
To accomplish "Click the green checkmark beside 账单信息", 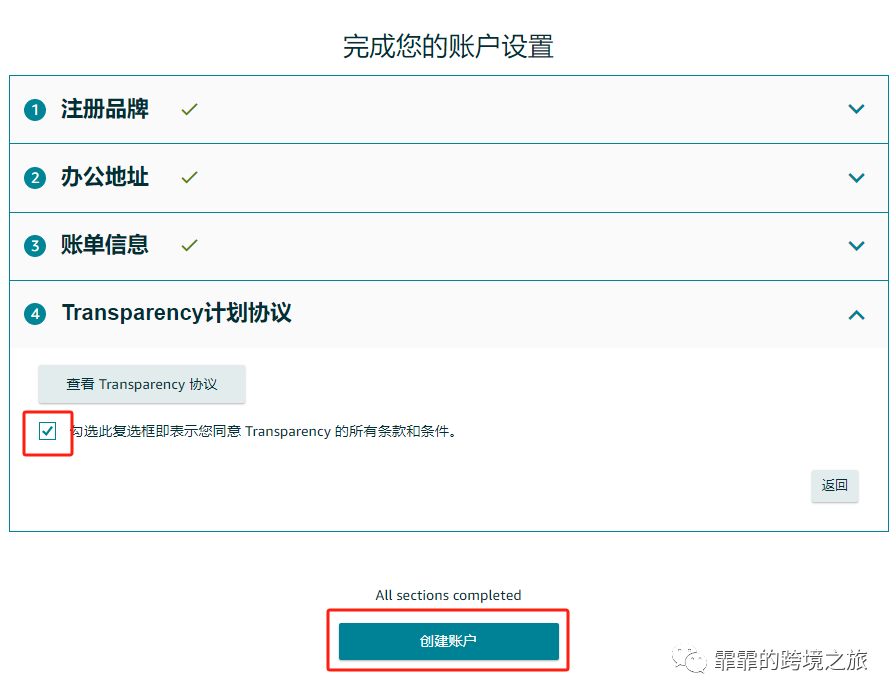I will pyautogui.click(x=189, y=245).
